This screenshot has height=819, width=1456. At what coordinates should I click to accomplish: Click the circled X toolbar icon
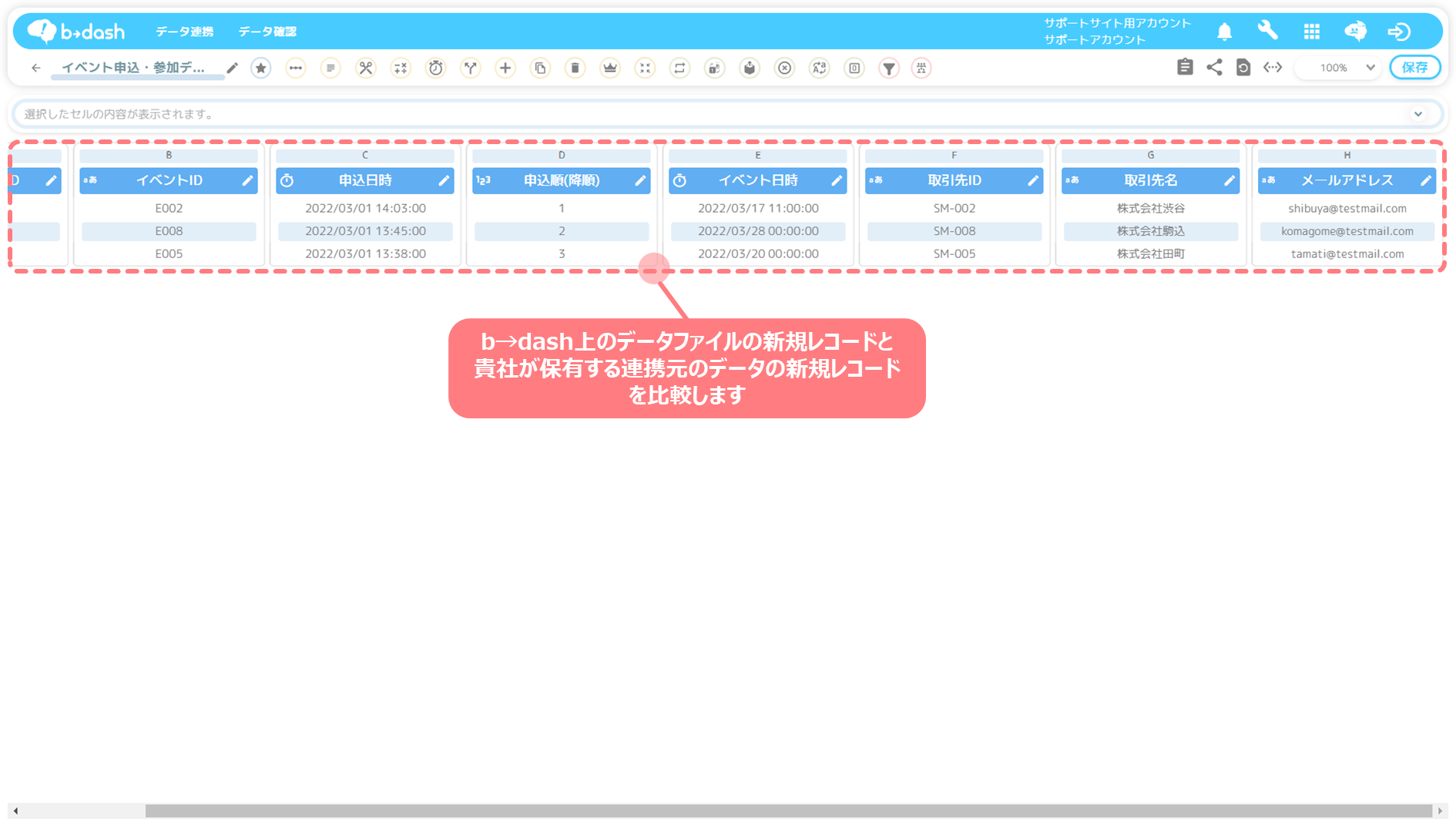tap(784, 68)
